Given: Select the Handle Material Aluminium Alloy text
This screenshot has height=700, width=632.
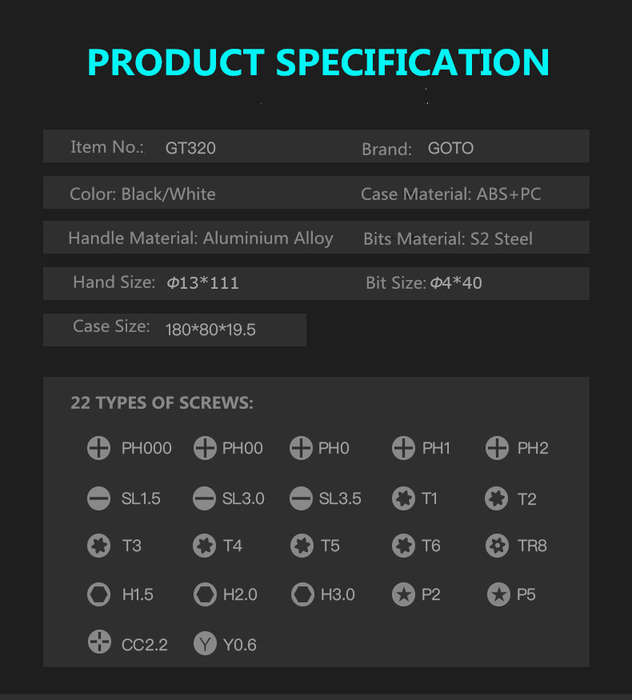Looking at the screenshot, I should [x=201, y=239].
